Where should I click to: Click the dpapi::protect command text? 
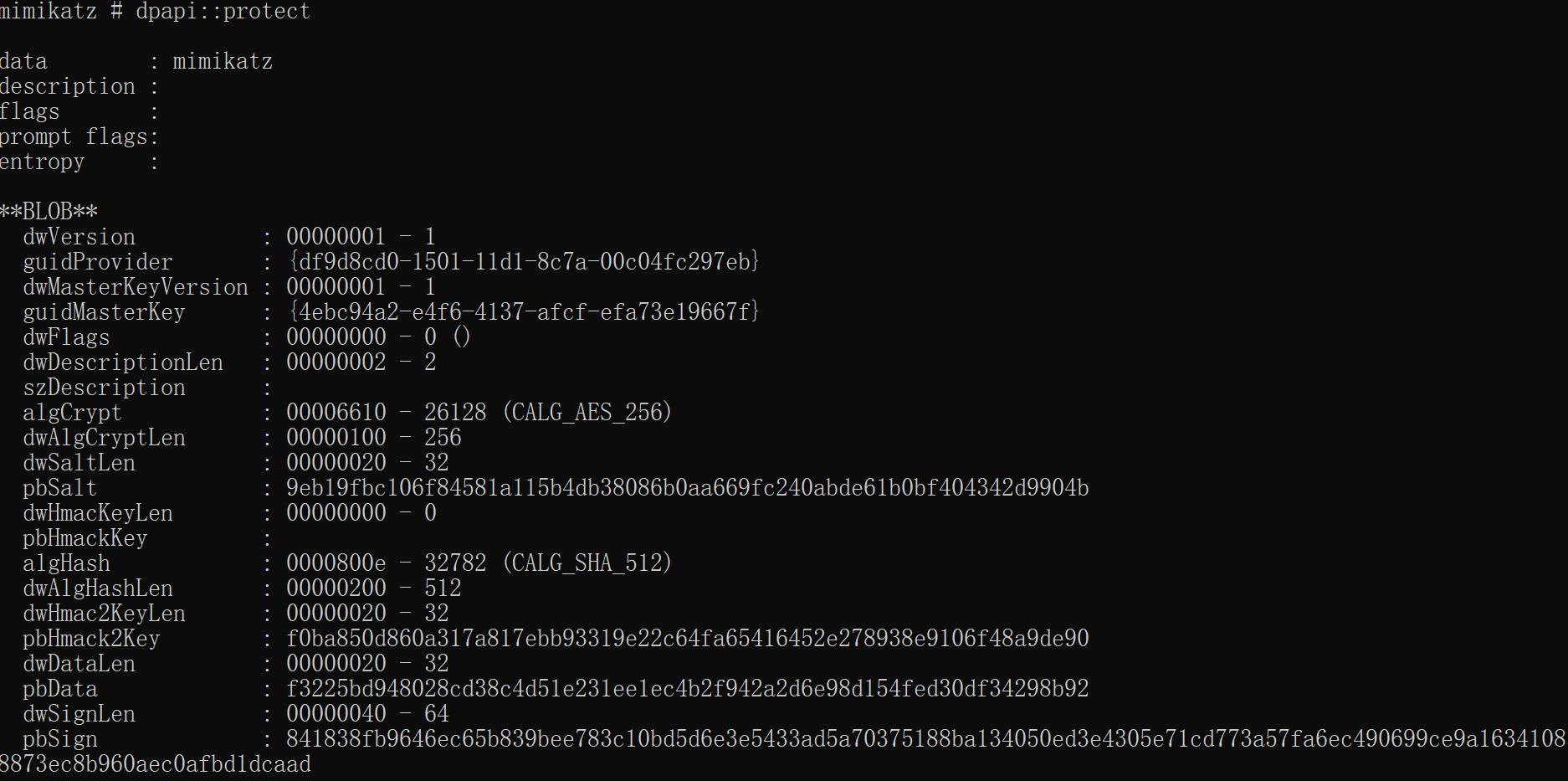tap(223, 12)
